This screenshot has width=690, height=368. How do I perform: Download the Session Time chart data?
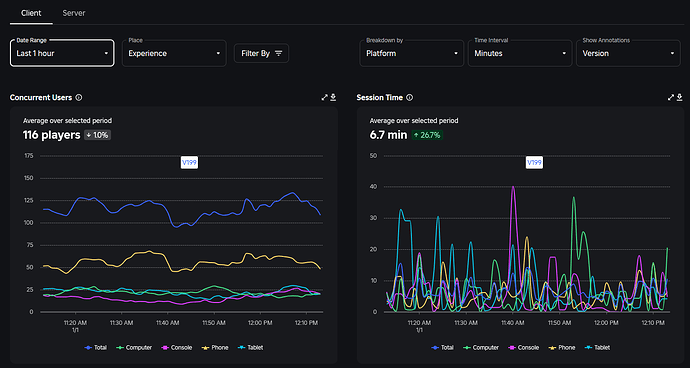(680, 97)
